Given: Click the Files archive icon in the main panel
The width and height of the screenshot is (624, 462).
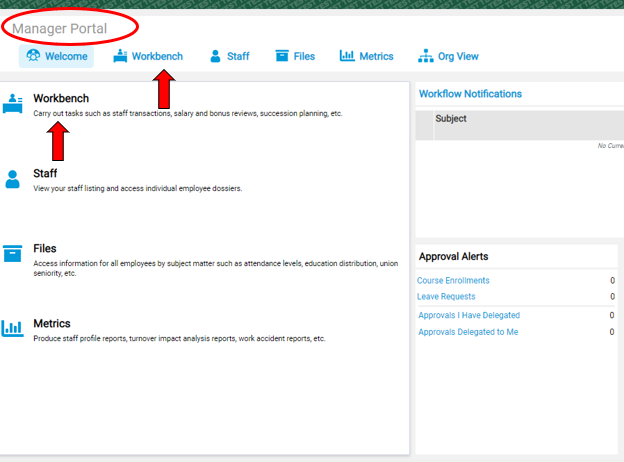Looking at the screenshot, I should pyautogui.click(x=13, y=253).
